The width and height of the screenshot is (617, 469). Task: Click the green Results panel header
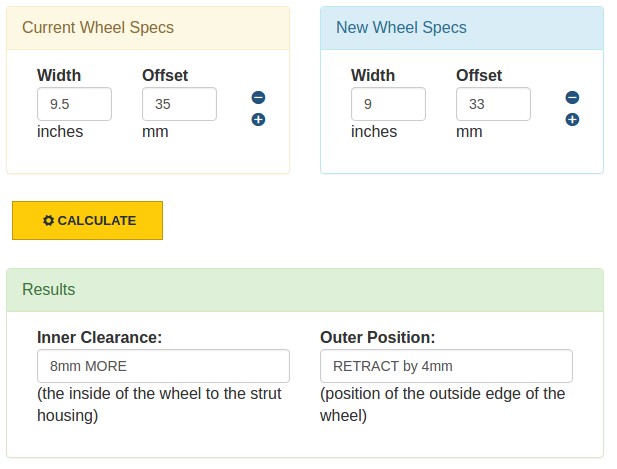[305, 290]
